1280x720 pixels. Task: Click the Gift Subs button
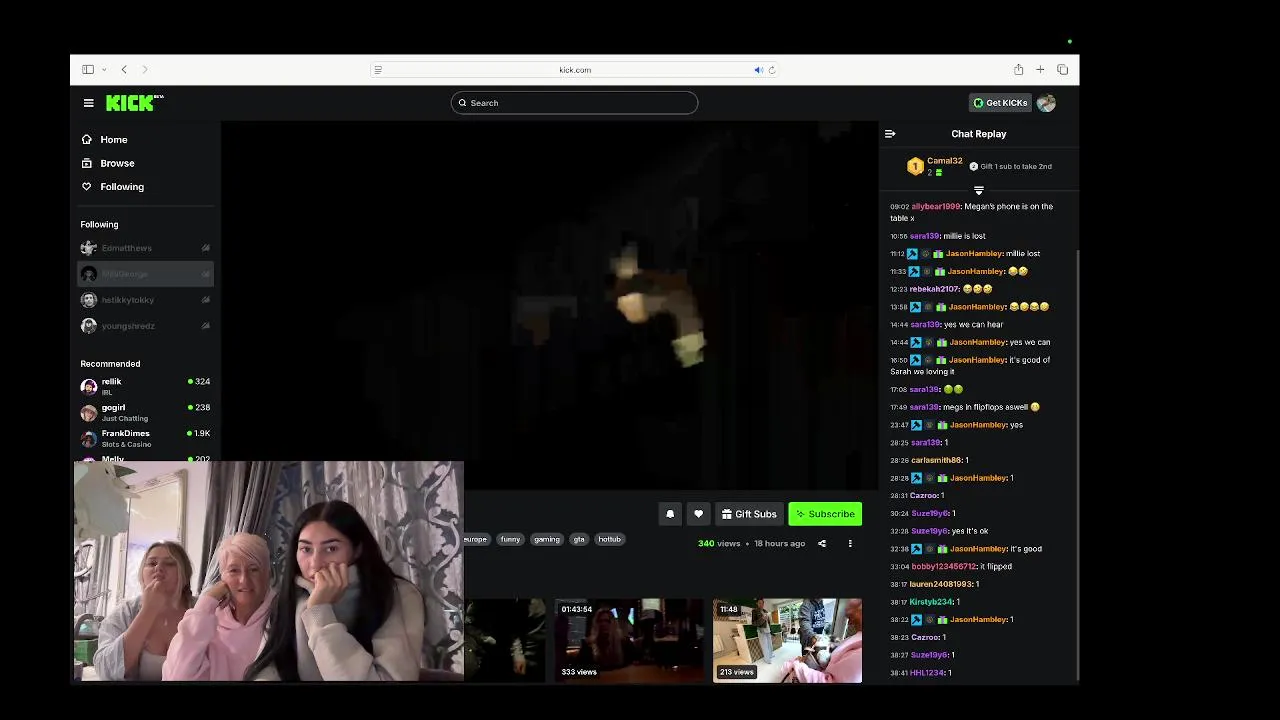pyautogui.click(x=749, y=514)
